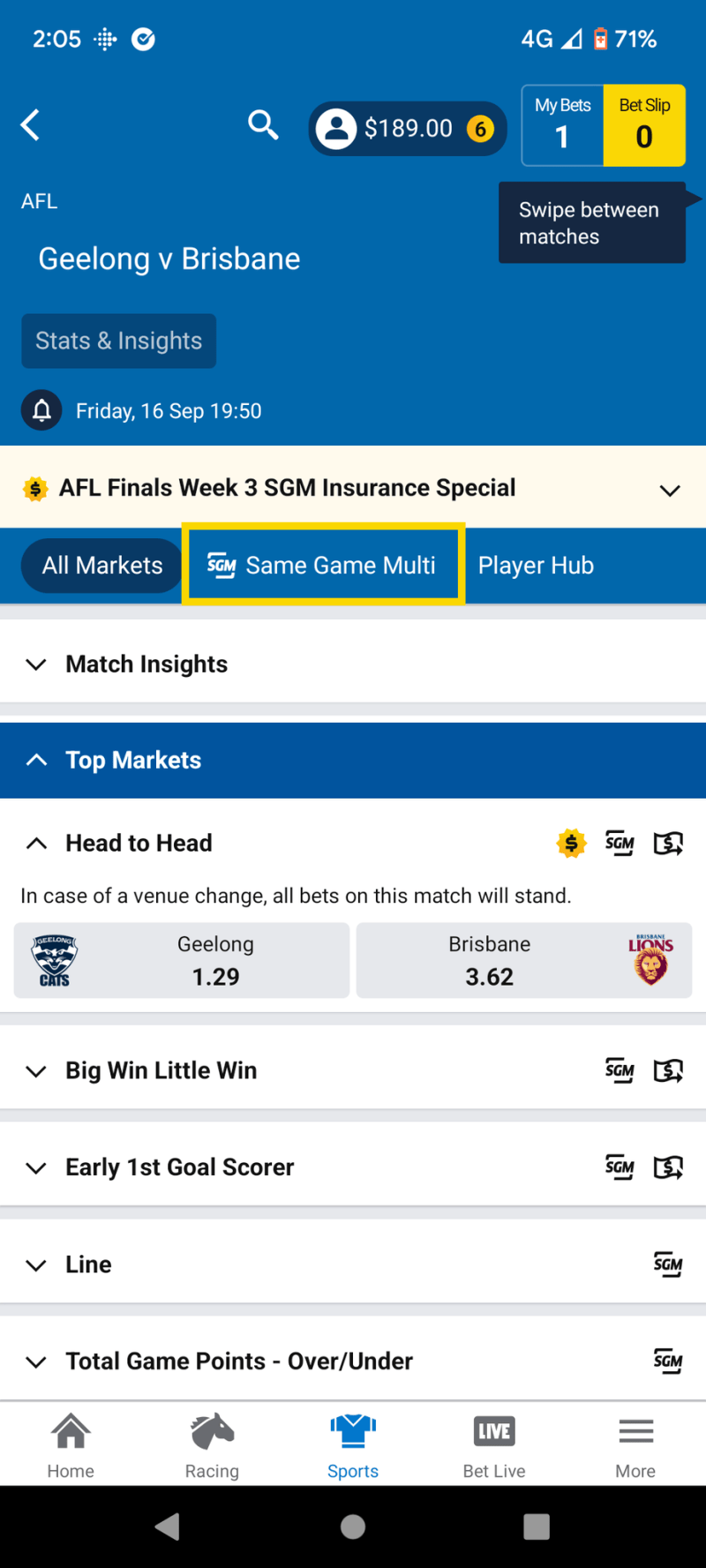Tap SGM icon in Head to Head row

[620, 844]
